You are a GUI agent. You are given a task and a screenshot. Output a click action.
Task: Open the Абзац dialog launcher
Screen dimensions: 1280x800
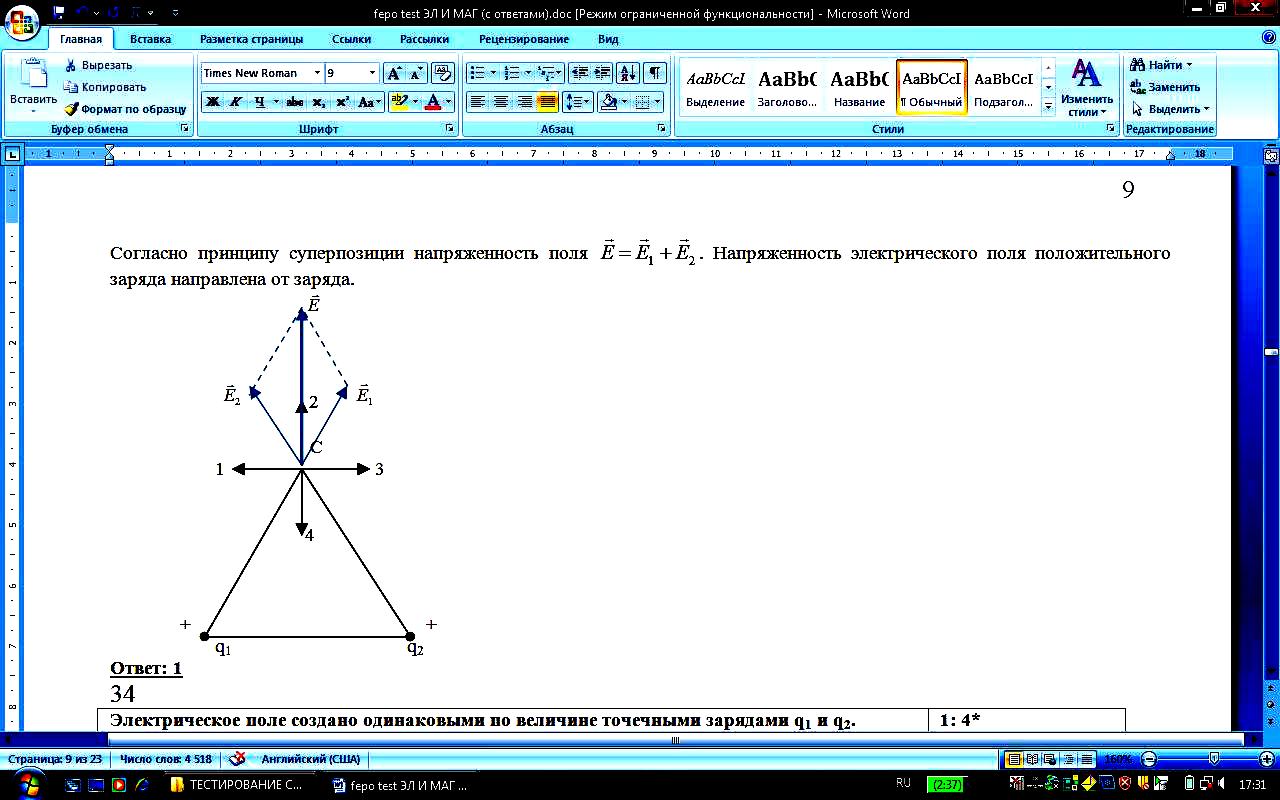tap(662, 129)
